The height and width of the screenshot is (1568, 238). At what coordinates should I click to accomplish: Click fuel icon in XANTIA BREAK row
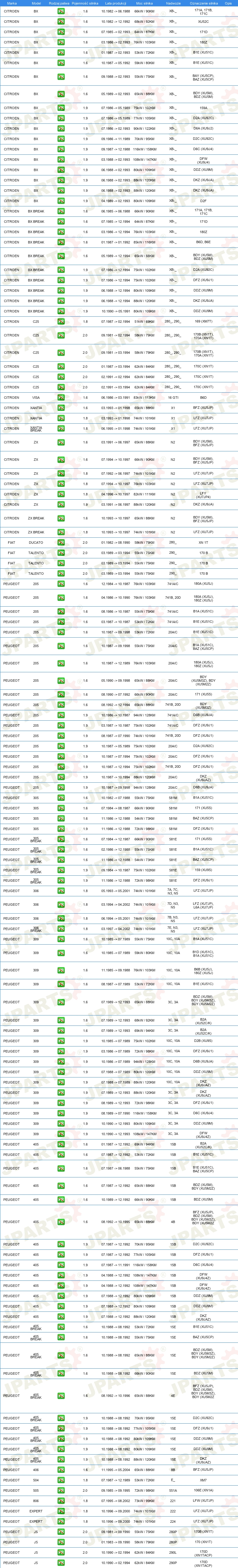61,429
